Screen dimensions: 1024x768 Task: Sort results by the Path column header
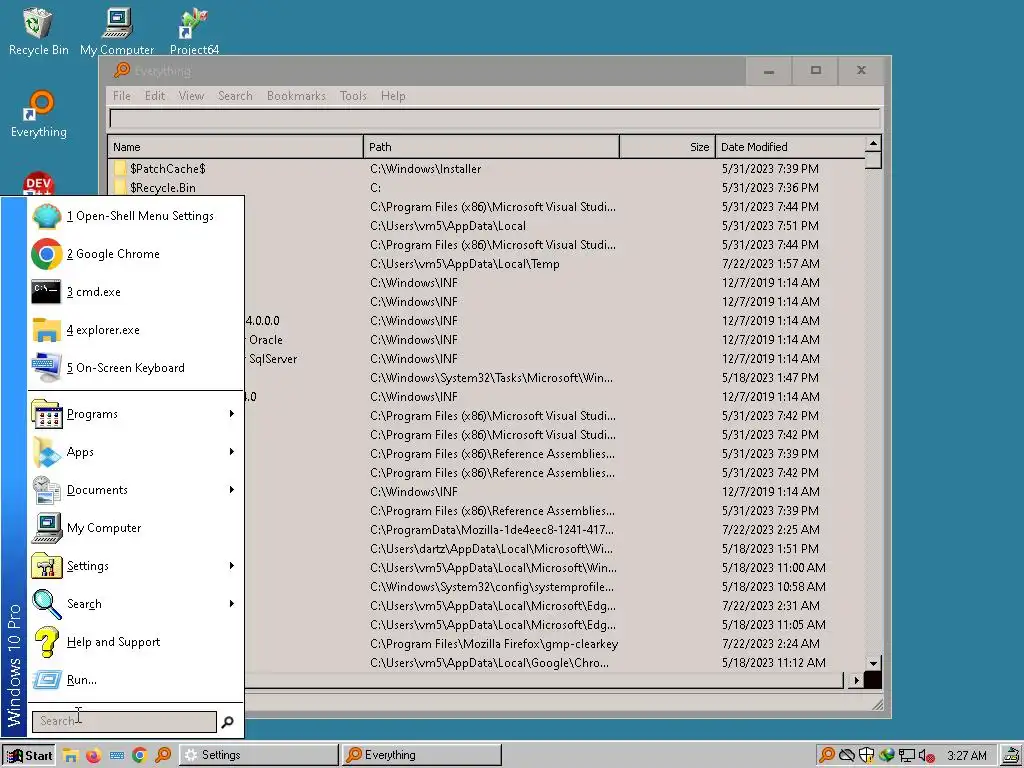click(x=491, y=147)
